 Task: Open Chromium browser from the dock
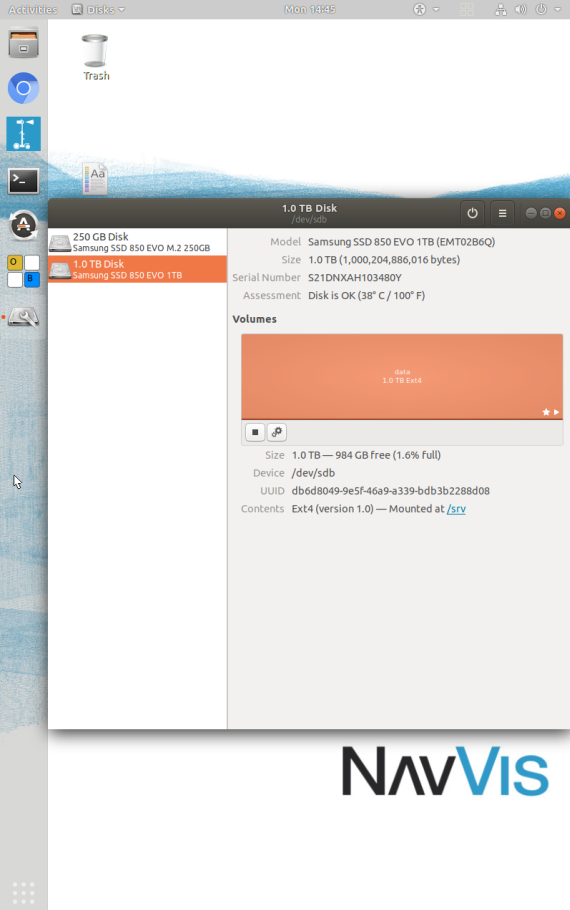point(23,88)
